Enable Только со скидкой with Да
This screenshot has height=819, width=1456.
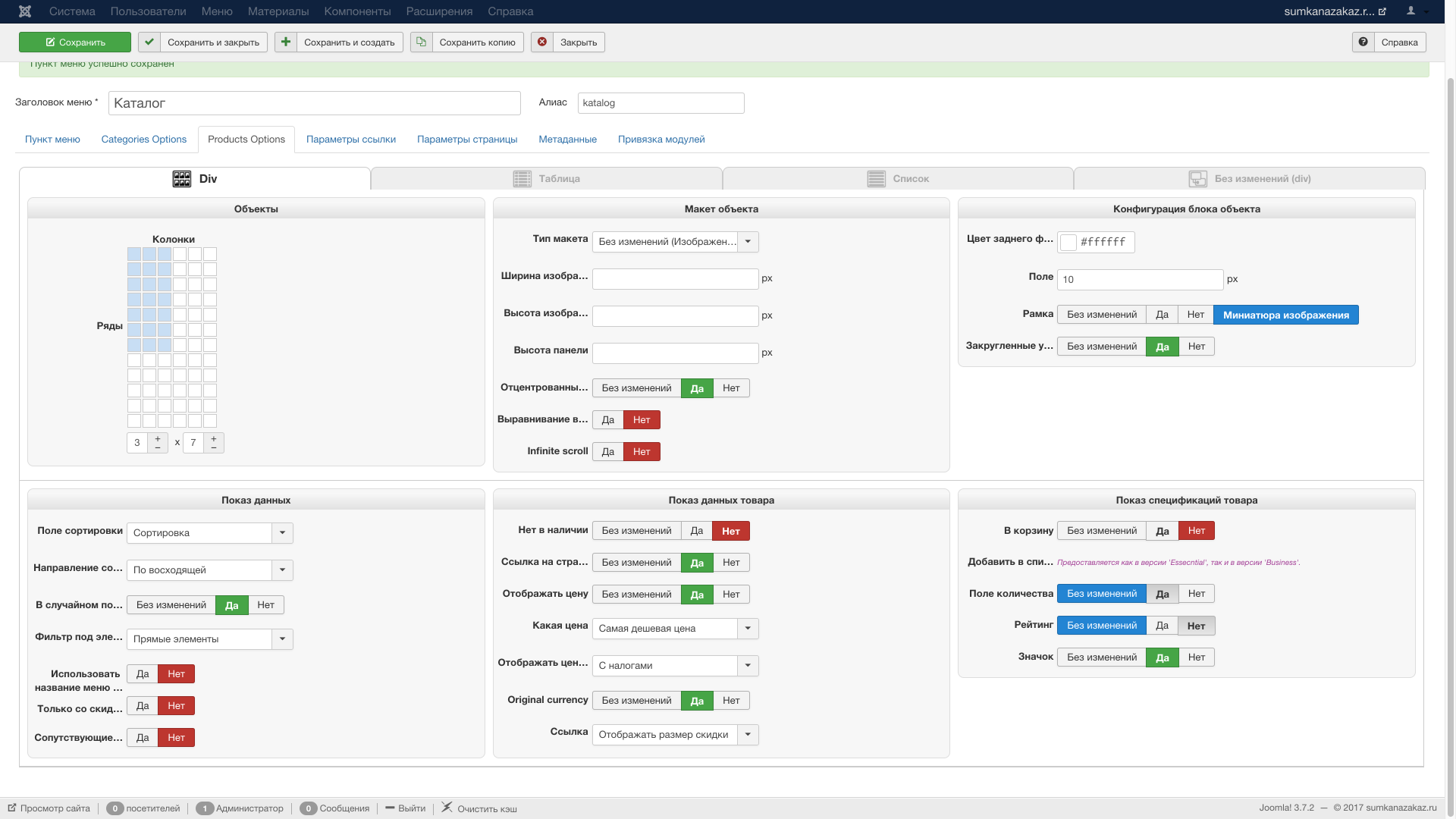click(x=143, y=706)
